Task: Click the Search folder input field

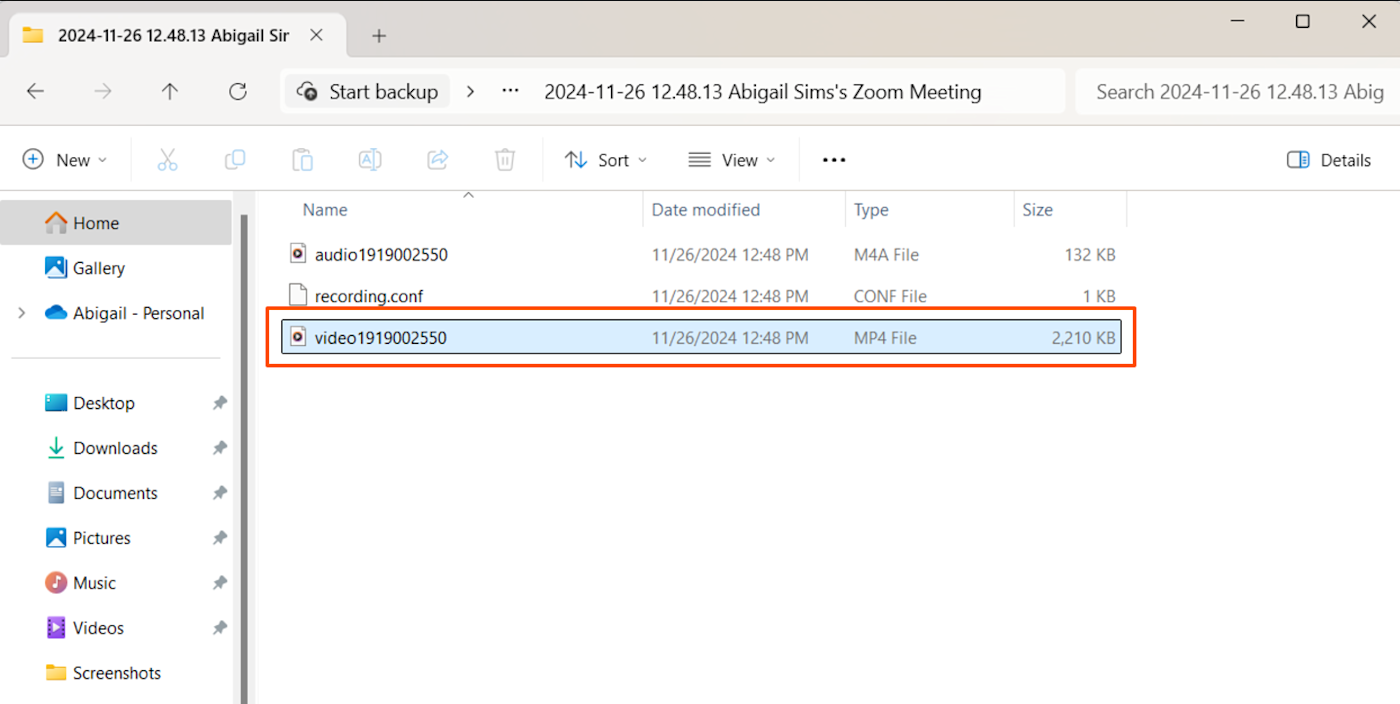Action: click(1237, 92)
